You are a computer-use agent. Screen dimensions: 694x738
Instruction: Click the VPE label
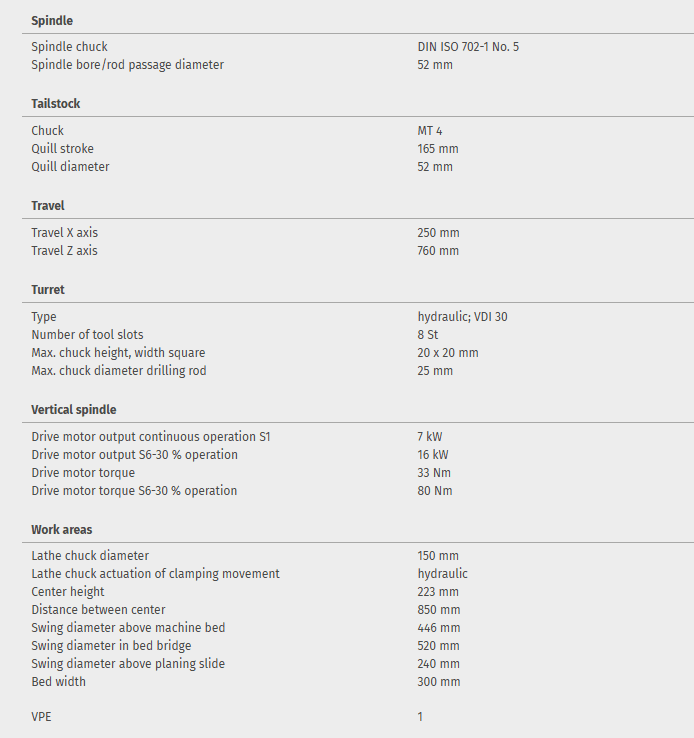42,717
